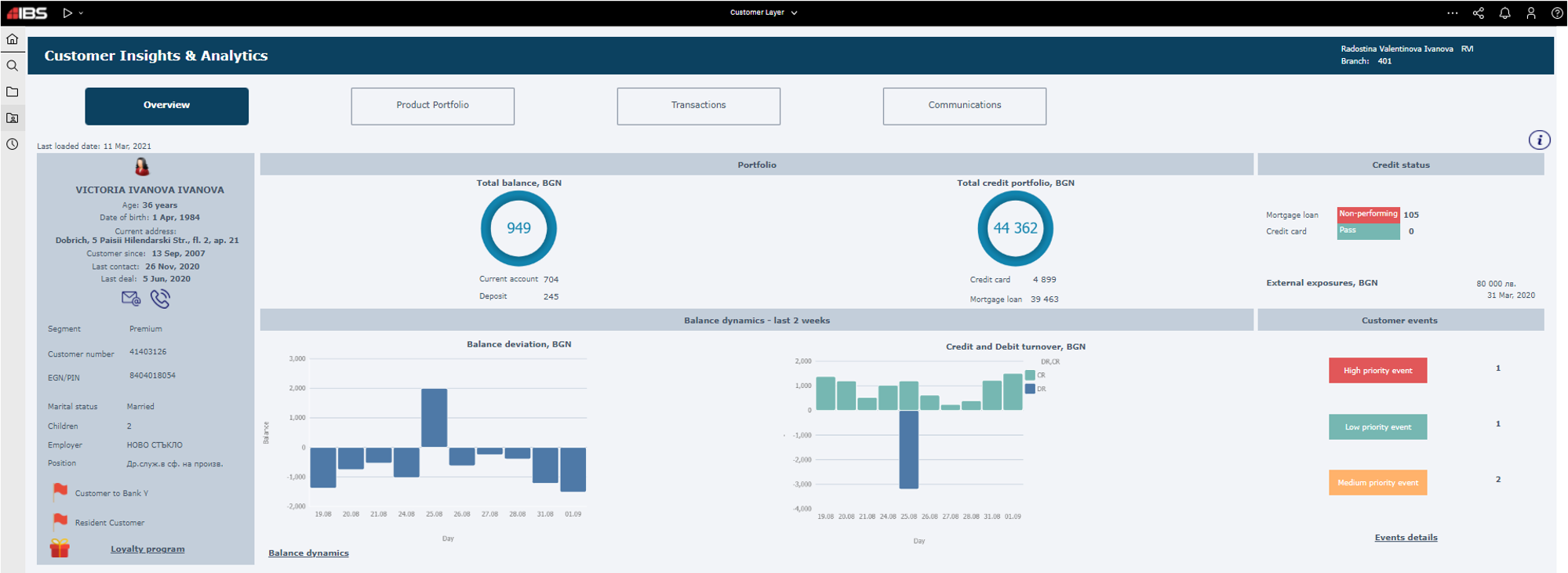Click the High priority event button
Screen dimensions: 1568x573
pyautogui.click(x=1377, y=371)
